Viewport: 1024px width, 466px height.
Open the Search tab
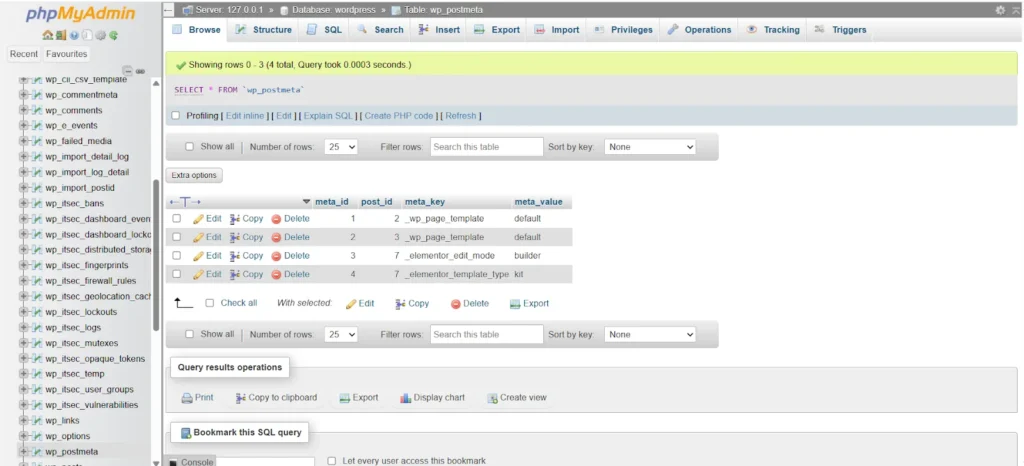coord(380,30)
